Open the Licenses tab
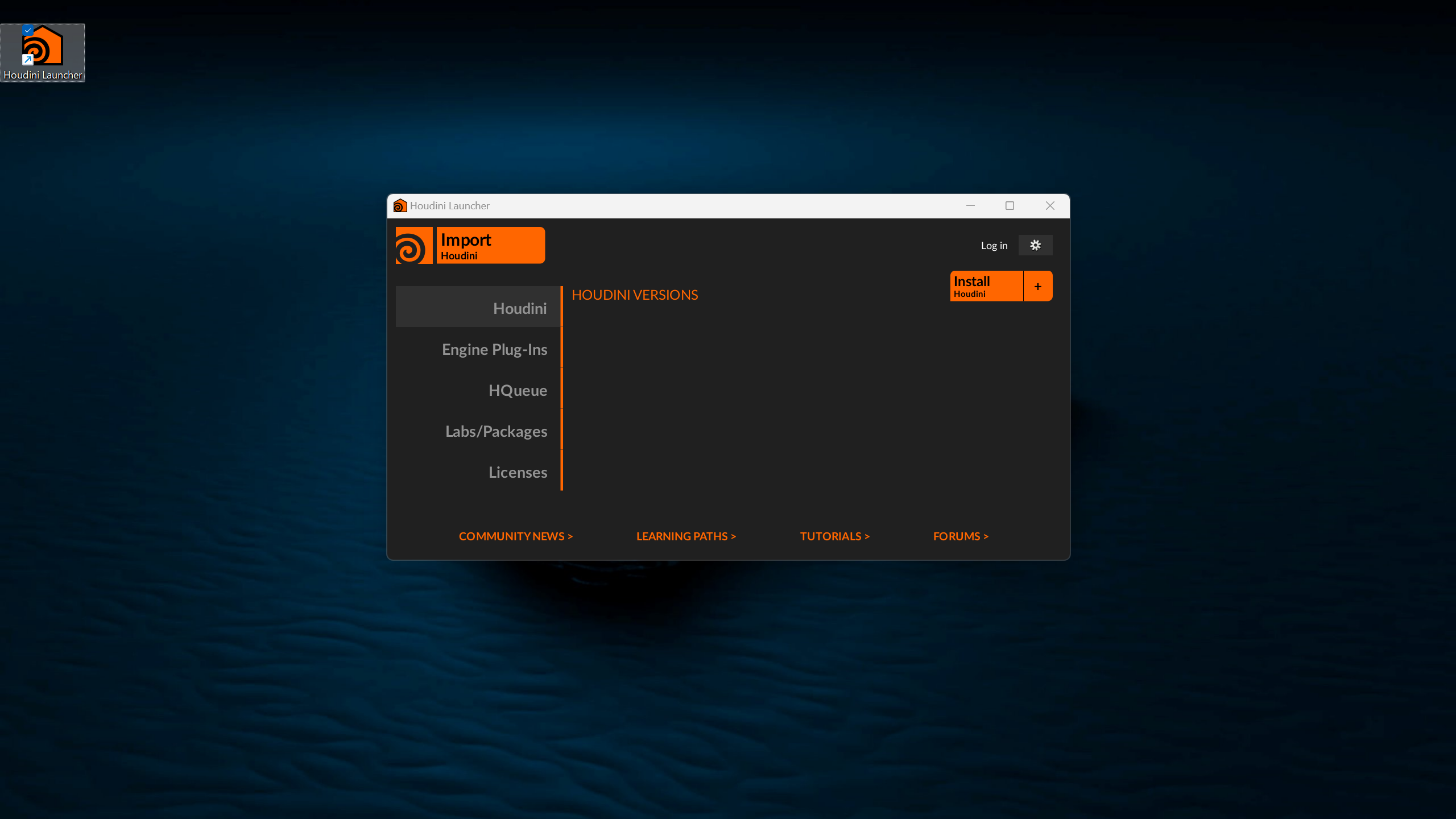Viewport: 1456px width, 819px height. pyautogui.click(x=478, y=470)
